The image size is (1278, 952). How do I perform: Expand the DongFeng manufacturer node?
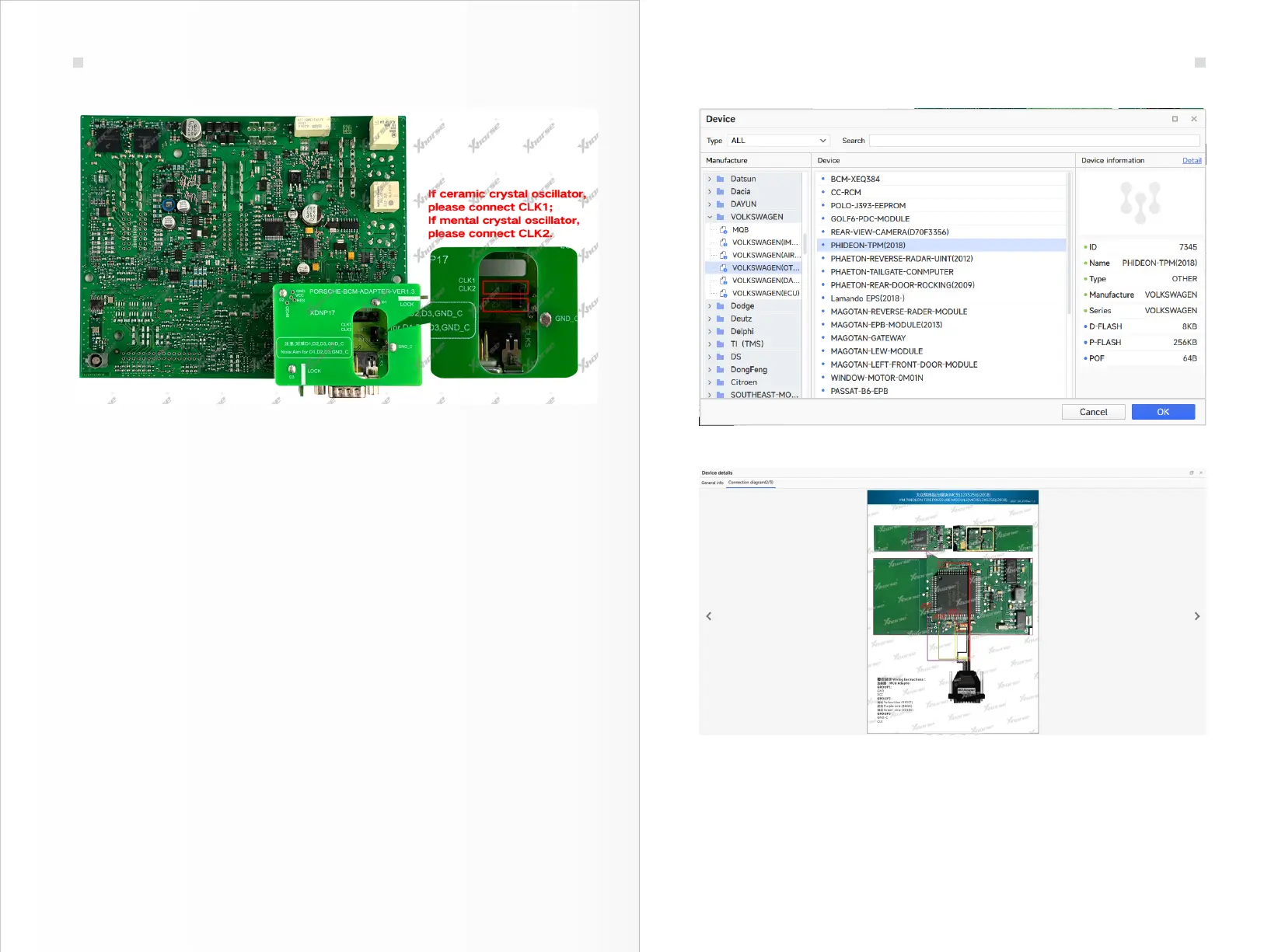pyautogui.click(x=709, y=370)
